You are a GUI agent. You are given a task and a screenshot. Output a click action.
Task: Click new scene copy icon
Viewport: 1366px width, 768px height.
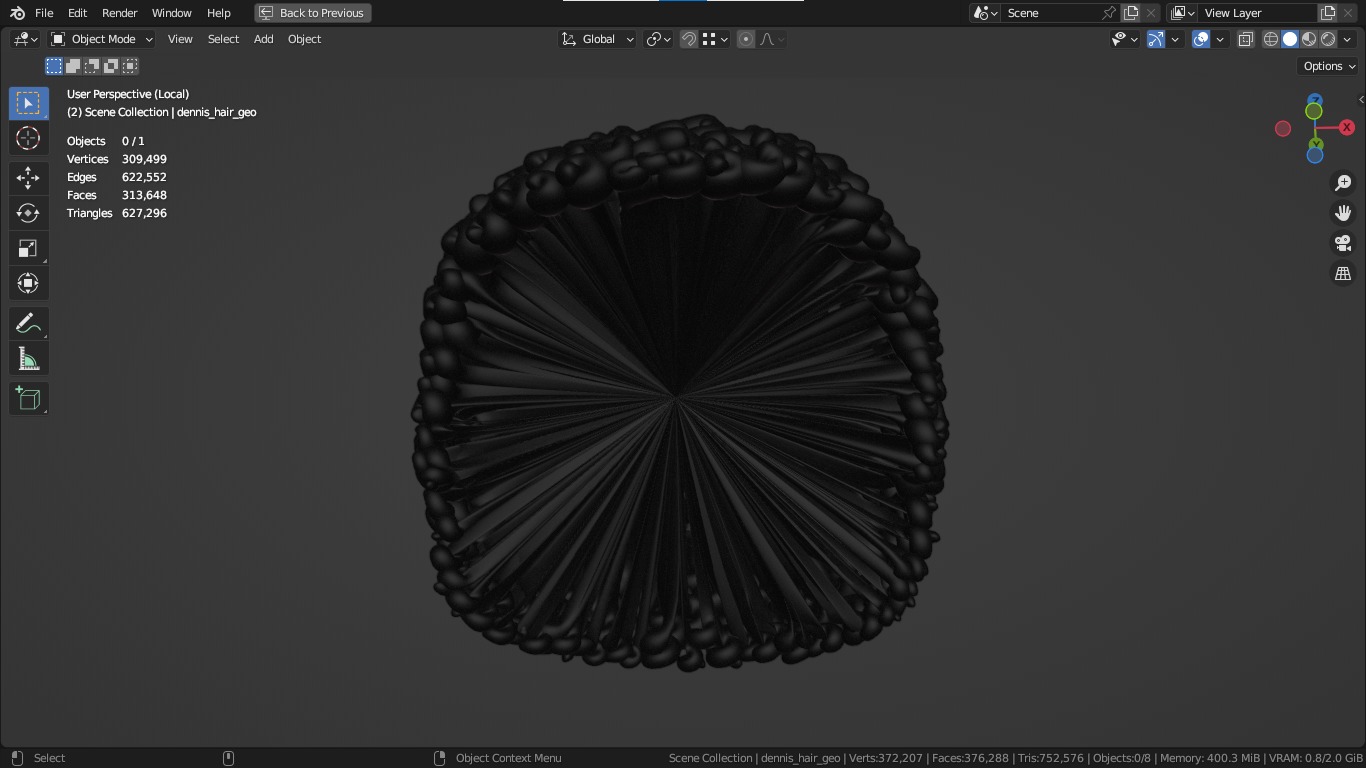pos(1131,13)
